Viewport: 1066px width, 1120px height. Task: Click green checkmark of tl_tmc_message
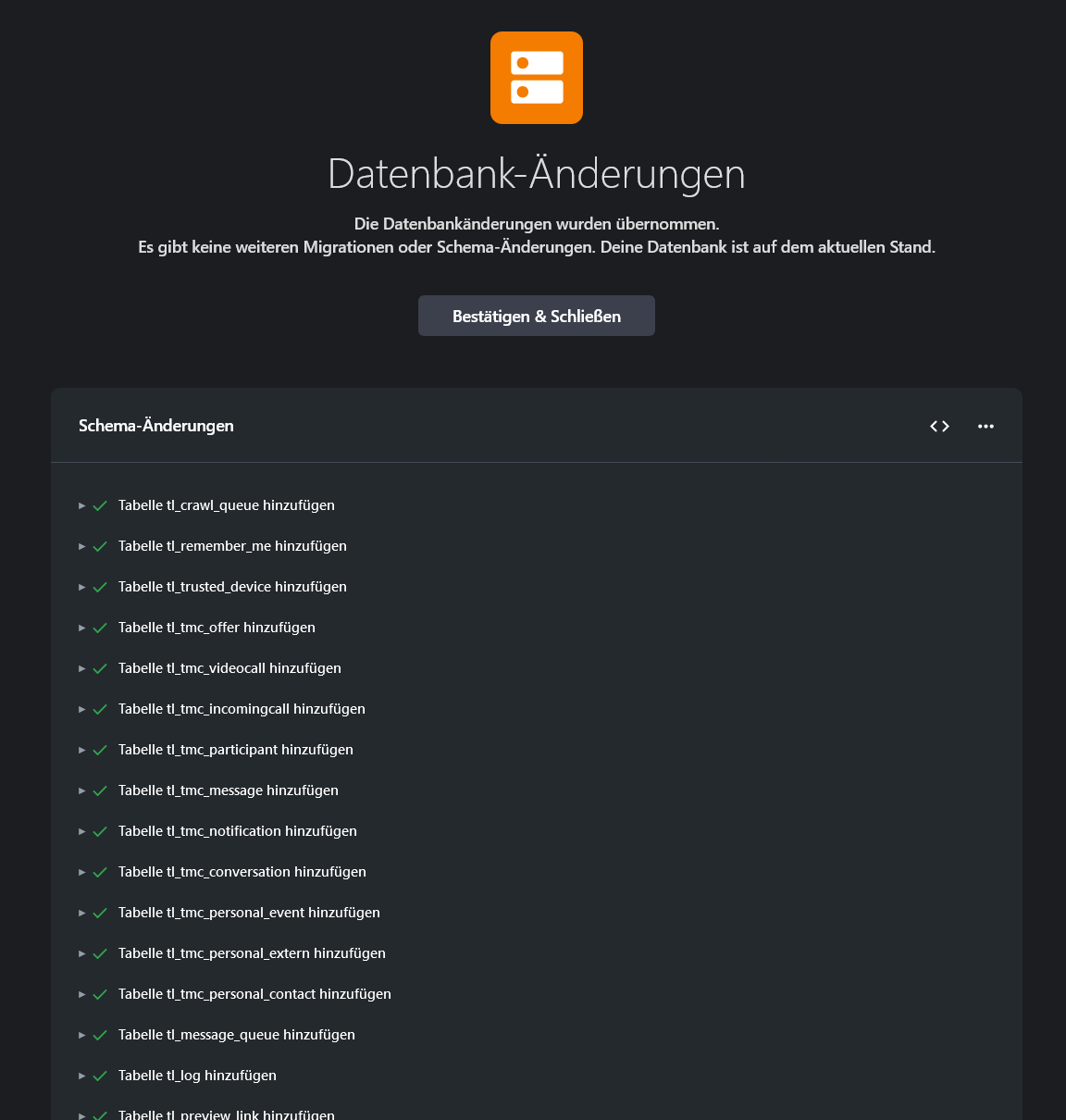point(100,790)
